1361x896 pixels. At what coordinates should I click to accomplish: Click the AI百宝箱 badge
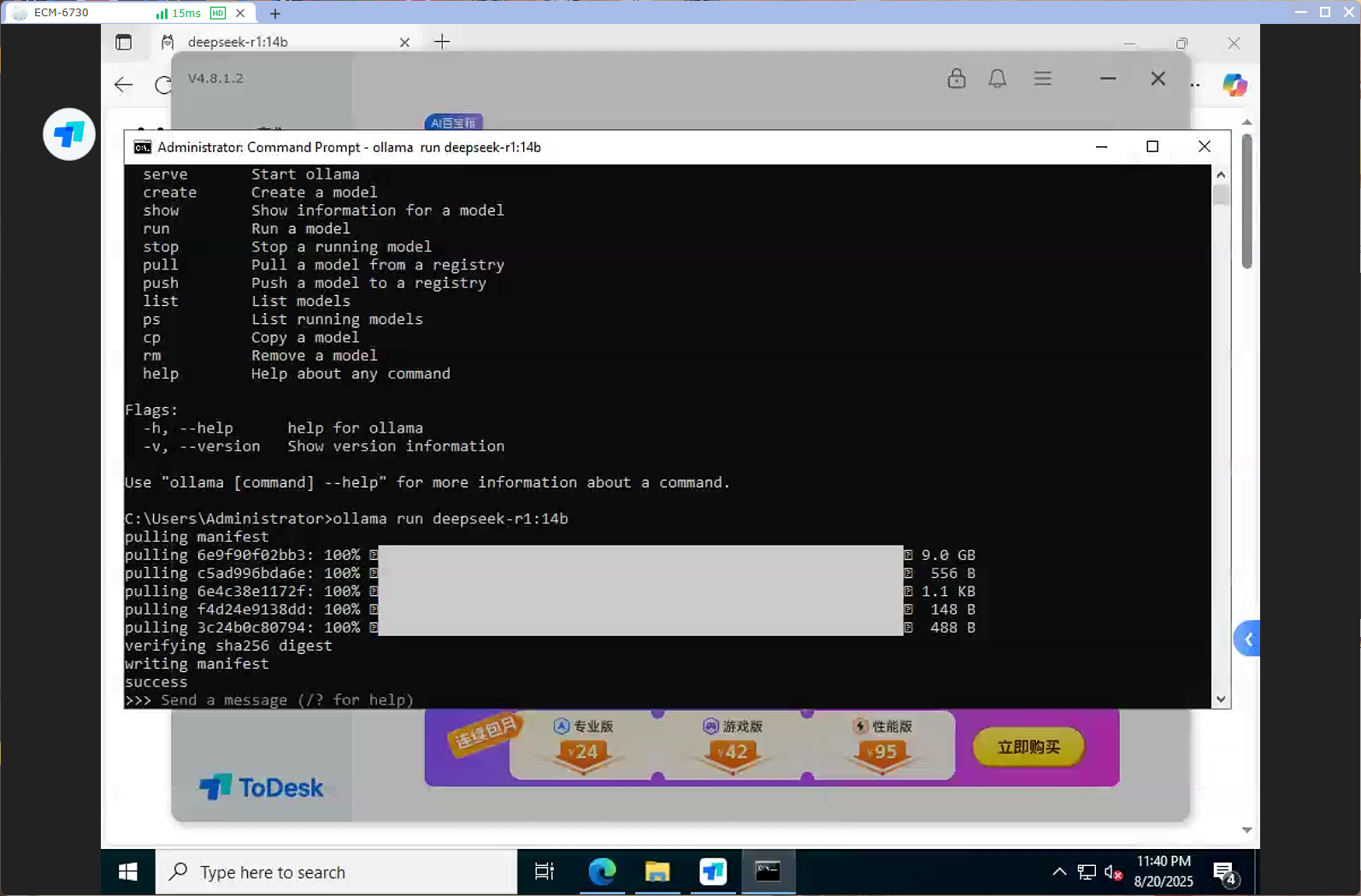[453, 123]
